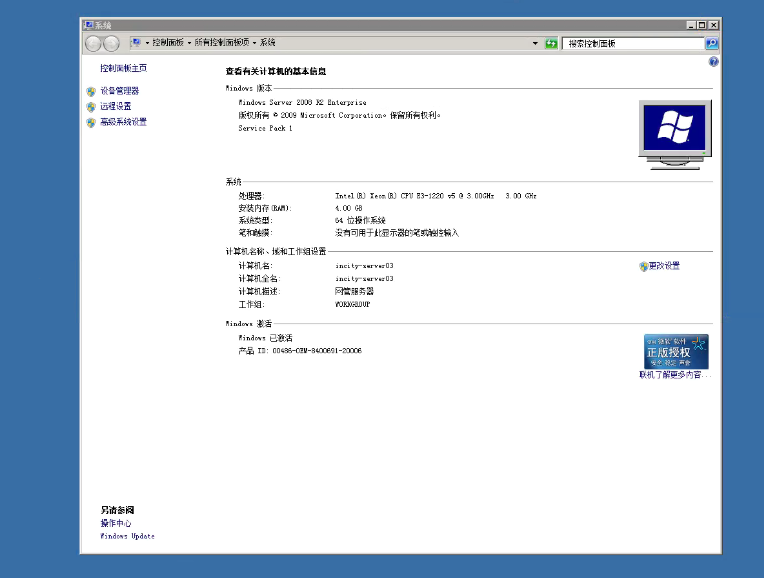The height and width of the screenshot is (578, 764).
Task: Focus the 搜索控制面板 search field
Action: pos(633,43)
